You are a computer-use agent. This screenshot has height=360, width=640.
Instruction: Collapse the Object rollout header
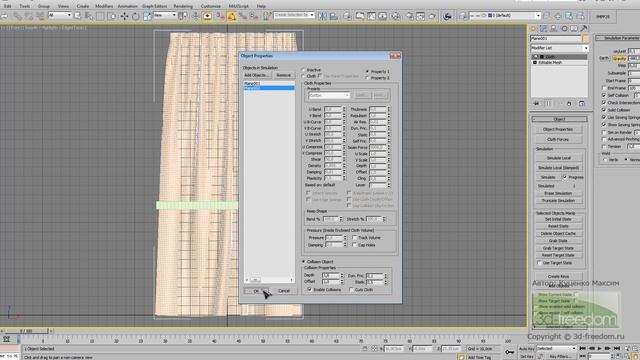560,119
